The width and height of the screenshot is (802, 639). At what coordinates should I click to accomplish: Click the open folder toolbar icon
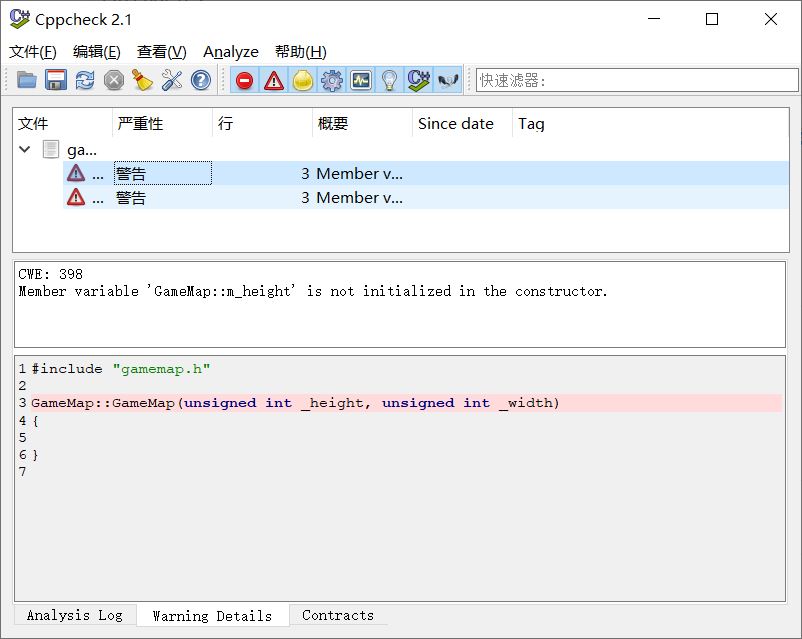click(27, 80)
